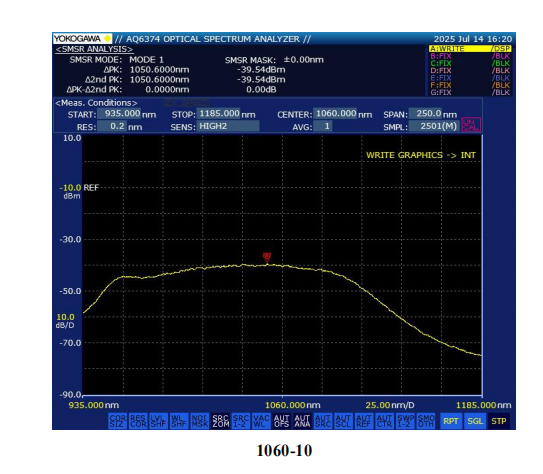543x474 pixels.
Task: Click the 10.0 top level axis label
Action: point(72,138)
